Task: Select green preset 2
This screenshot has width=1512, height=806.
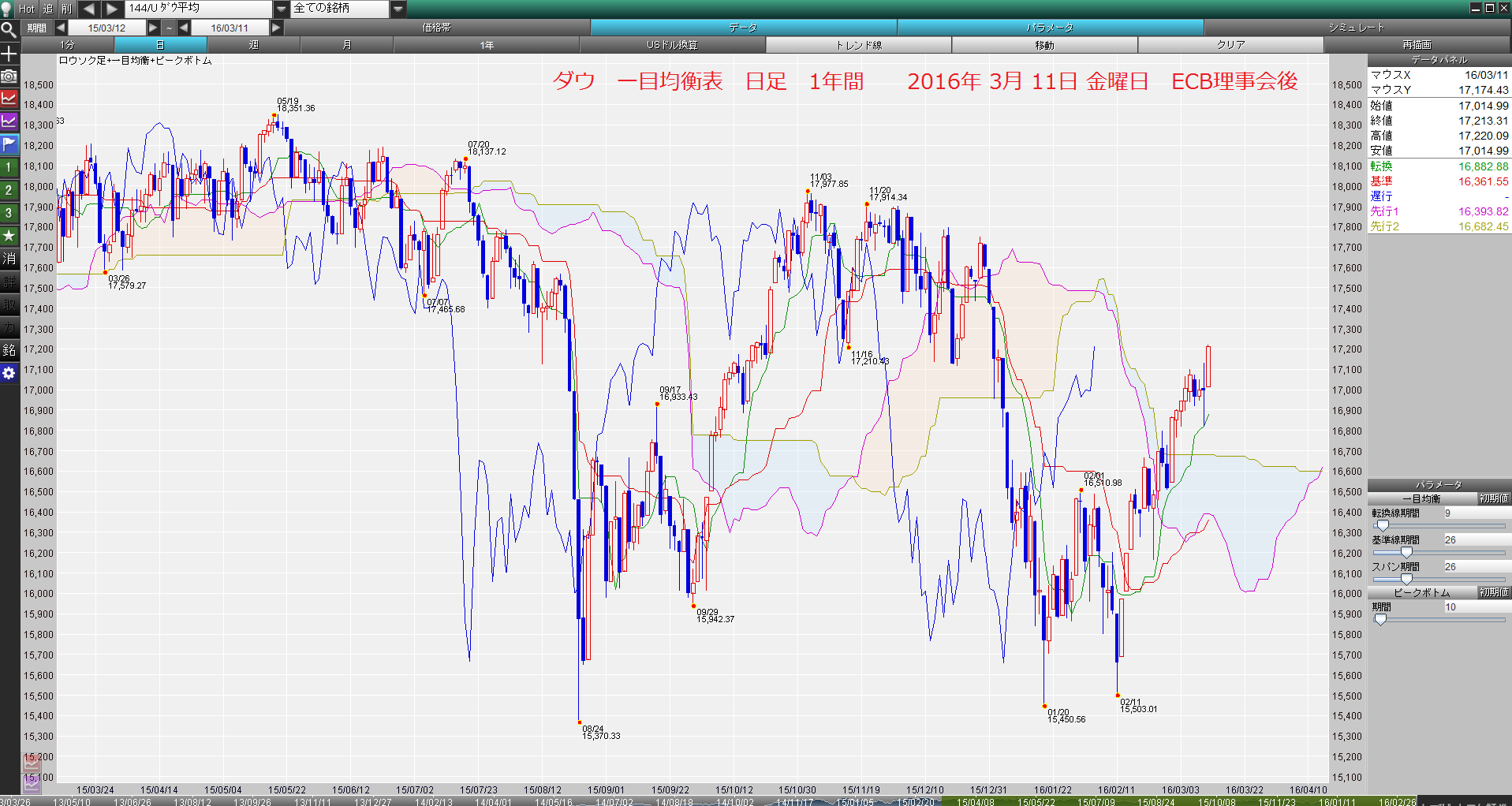Action: (x=9, y=190)
